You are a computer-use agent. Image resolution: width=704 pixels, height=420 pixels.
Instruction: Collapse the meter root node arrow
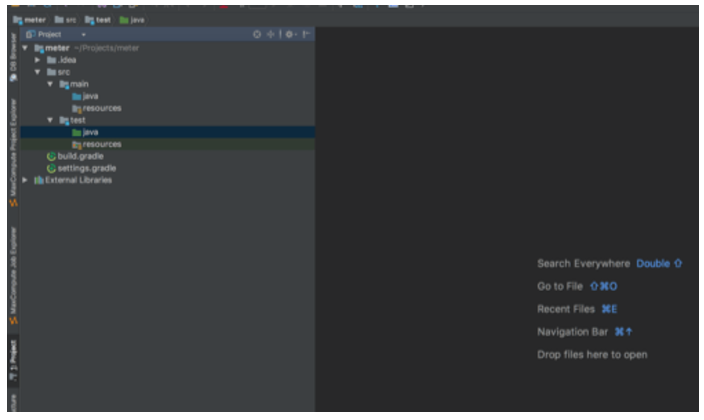pyautogui.click(x=25, y=48)
